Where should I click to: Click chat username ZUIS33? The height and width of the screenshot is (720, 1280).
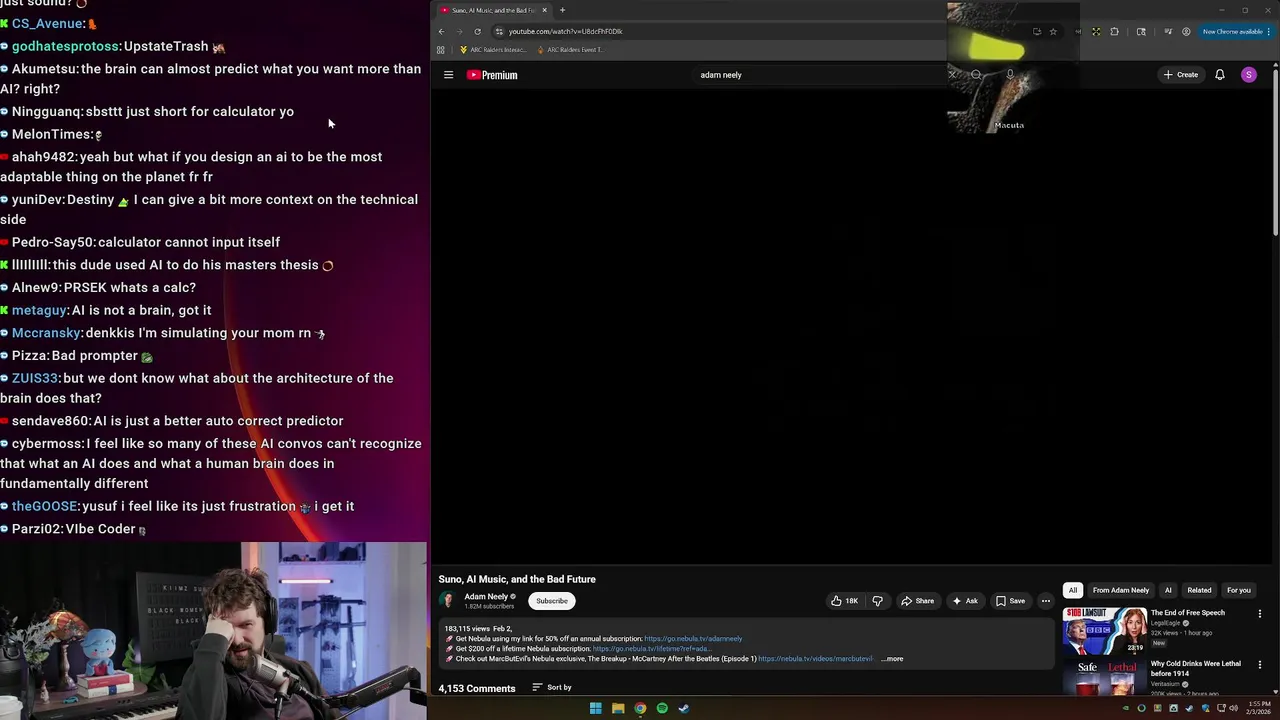click(35, 378)
